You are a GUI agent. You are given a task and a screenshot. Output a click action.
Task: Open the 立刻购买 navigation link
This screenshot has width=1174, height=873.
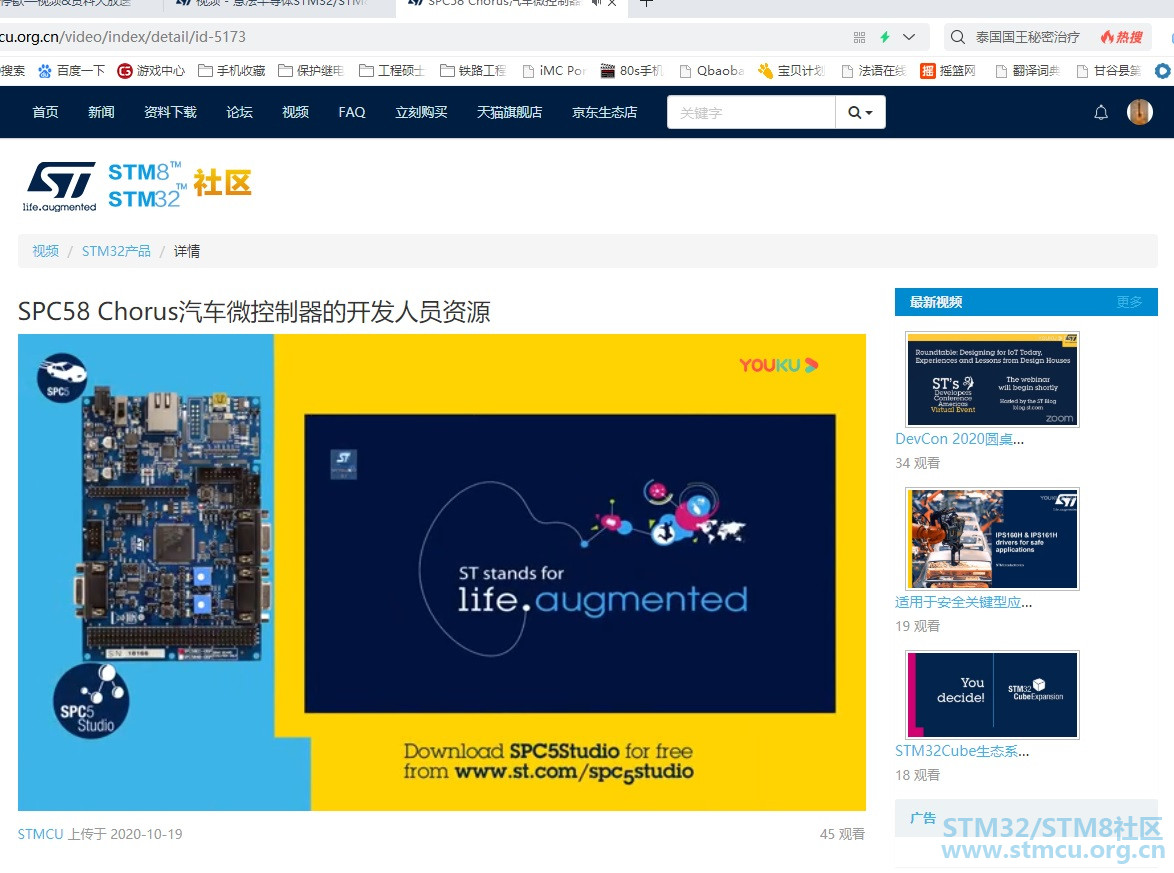(x=422, y=112)
